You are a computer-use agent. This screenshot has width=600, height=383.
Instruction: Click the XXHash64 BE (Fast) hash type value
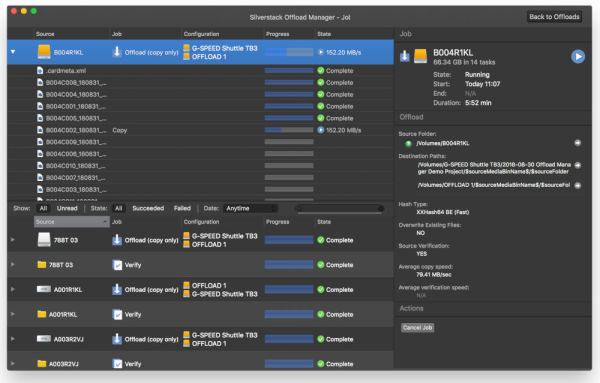pyautogui.click(x=442, y=212)
